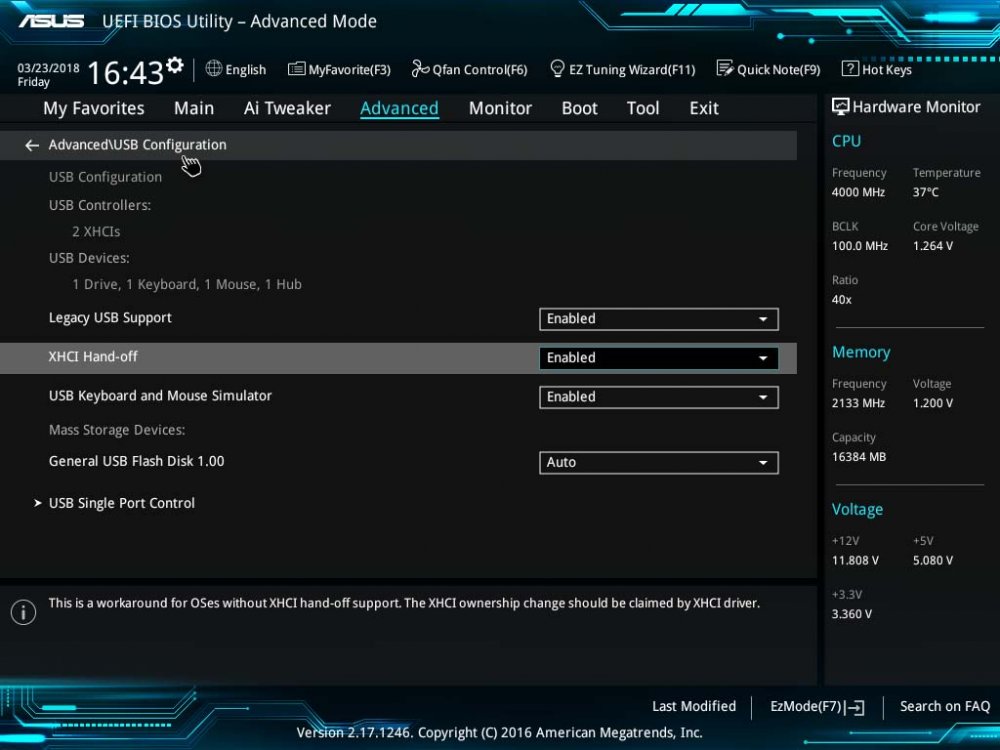The height and width of the screenshot is (750, 1000).
Task: Click the EZ Tuning Wizard bulb icon
Action: pyautogui.click(x=557, y=68)
